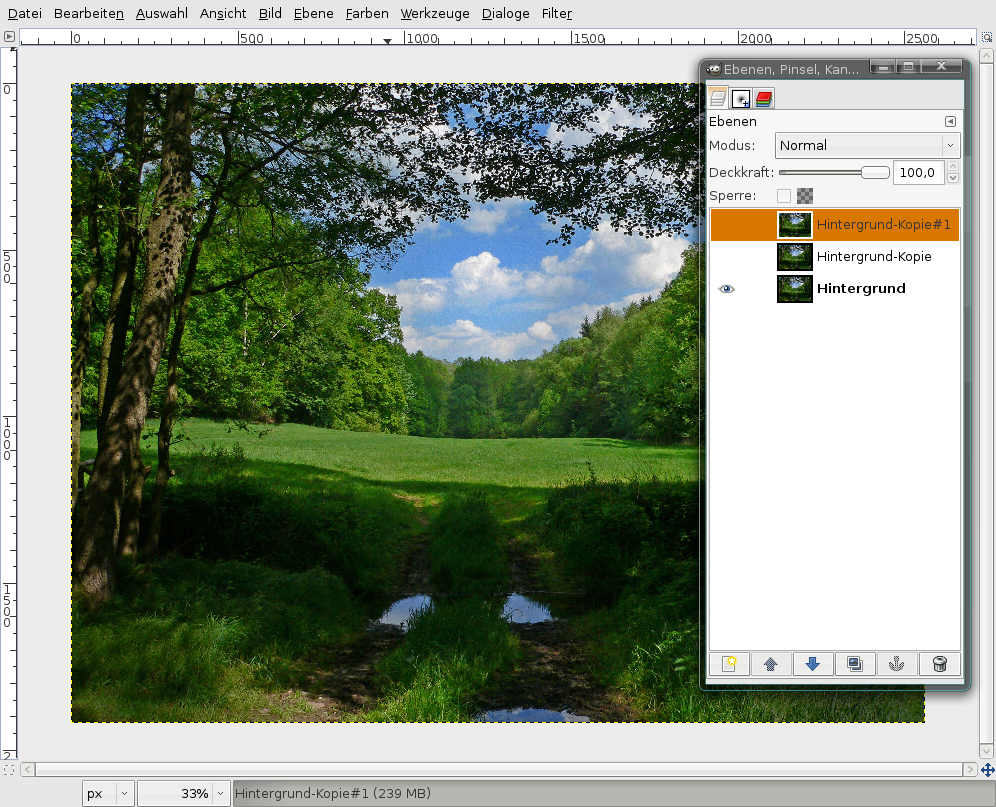Open the Ebene menu
The height and width of the screenshot is (807, 996).
(x=313, y=13)
